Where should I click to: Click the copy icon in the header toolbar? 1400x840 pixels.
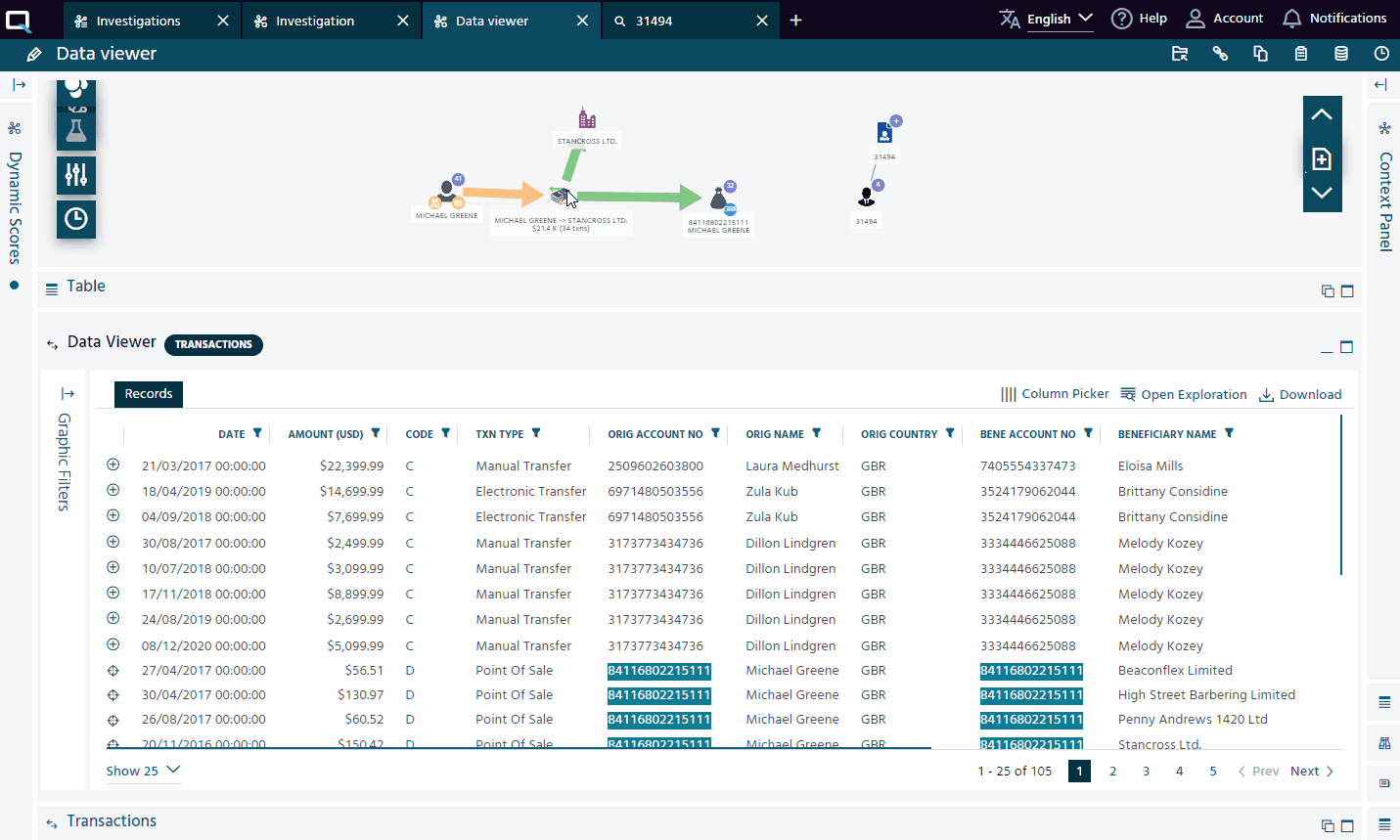click(x=1260, y=54)
